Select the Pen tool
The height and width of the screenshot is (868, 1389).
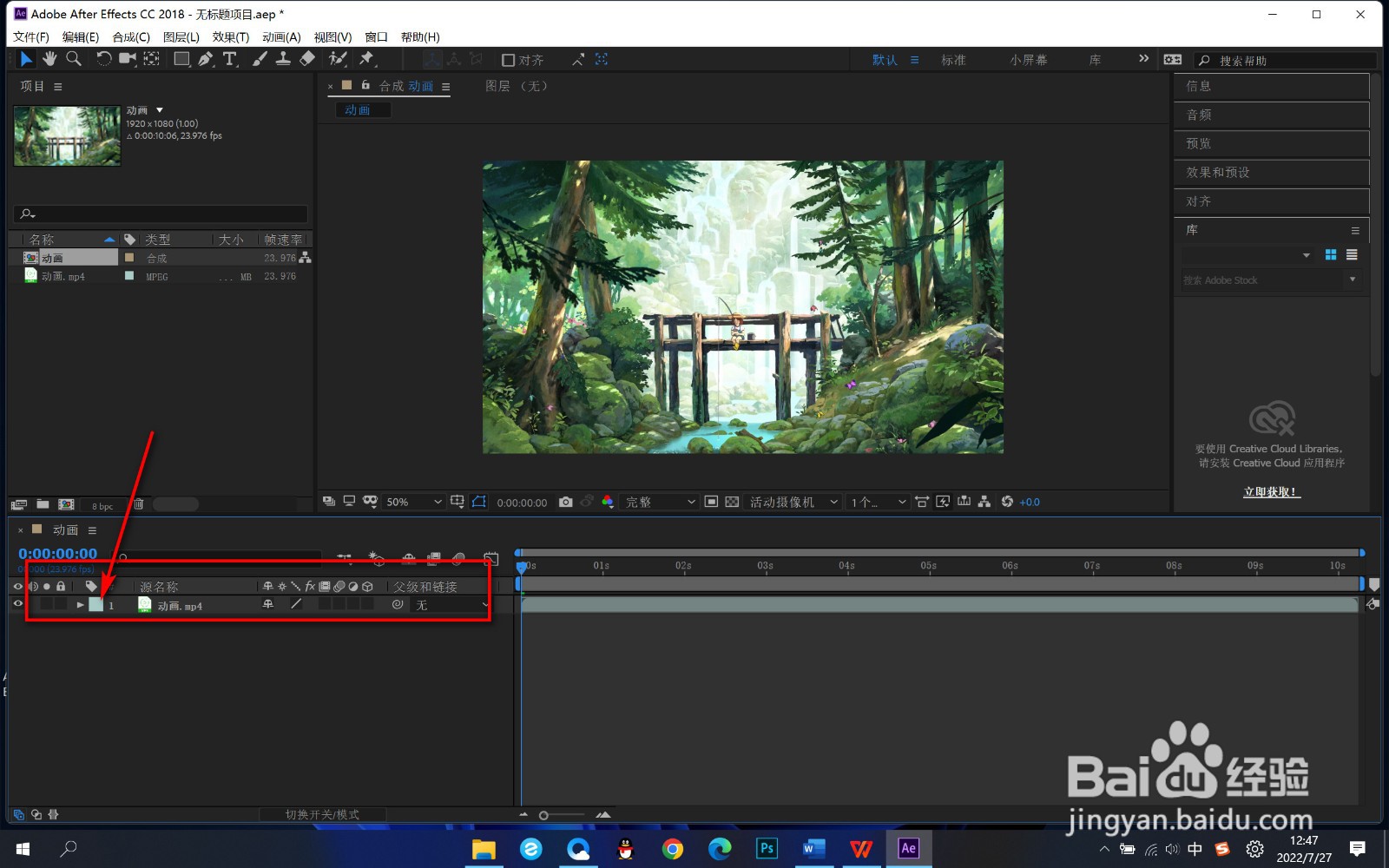click(206, 59)
